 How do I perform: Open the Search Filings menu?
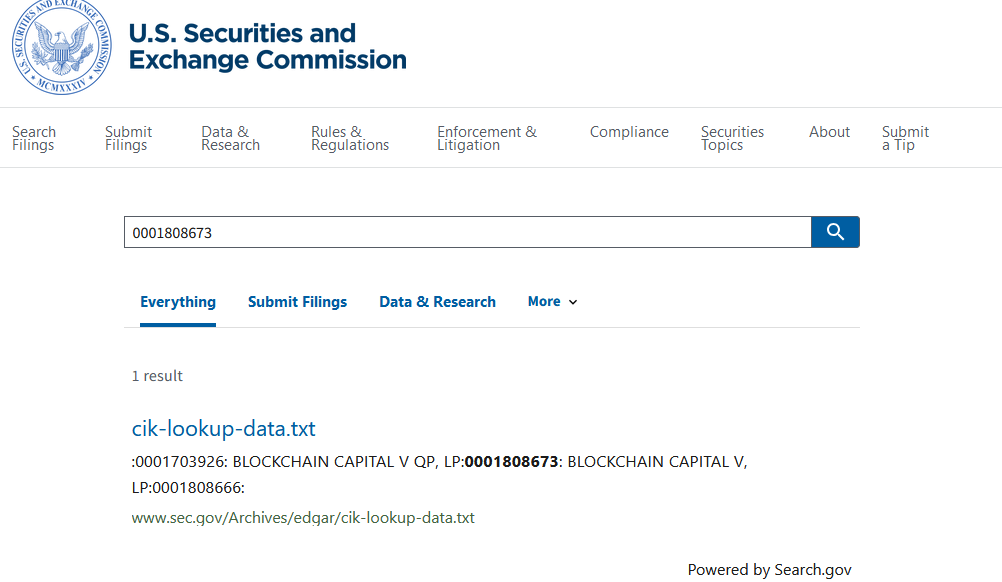tap(34, 138)
